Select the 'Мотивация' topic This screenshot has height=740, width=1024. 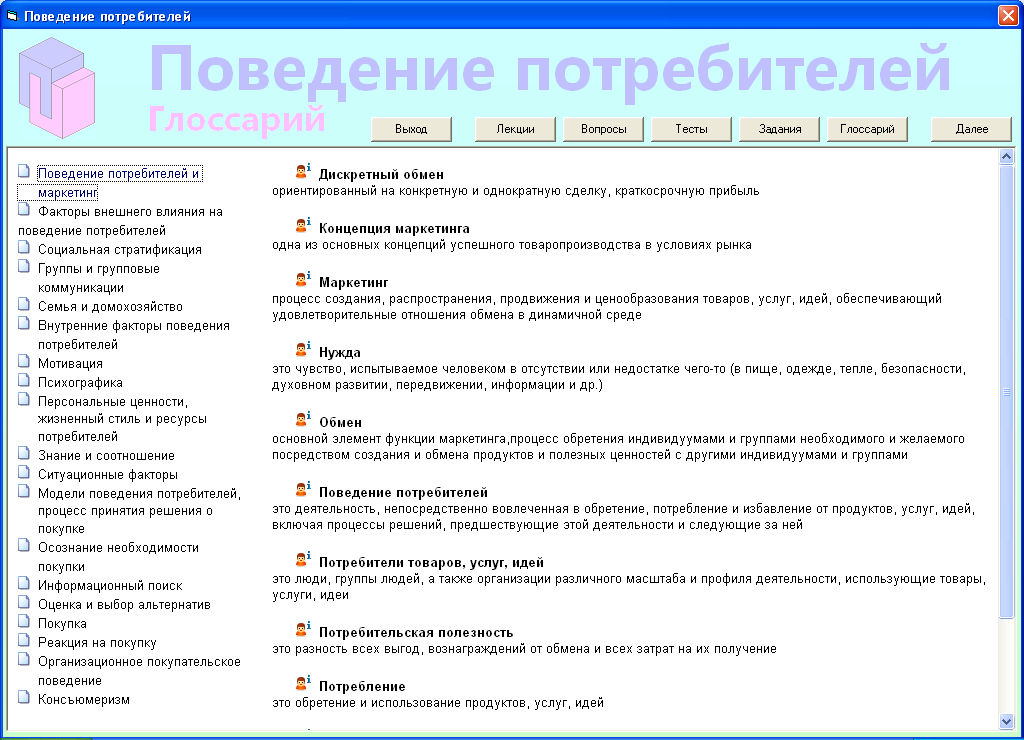tap(70, 363)
